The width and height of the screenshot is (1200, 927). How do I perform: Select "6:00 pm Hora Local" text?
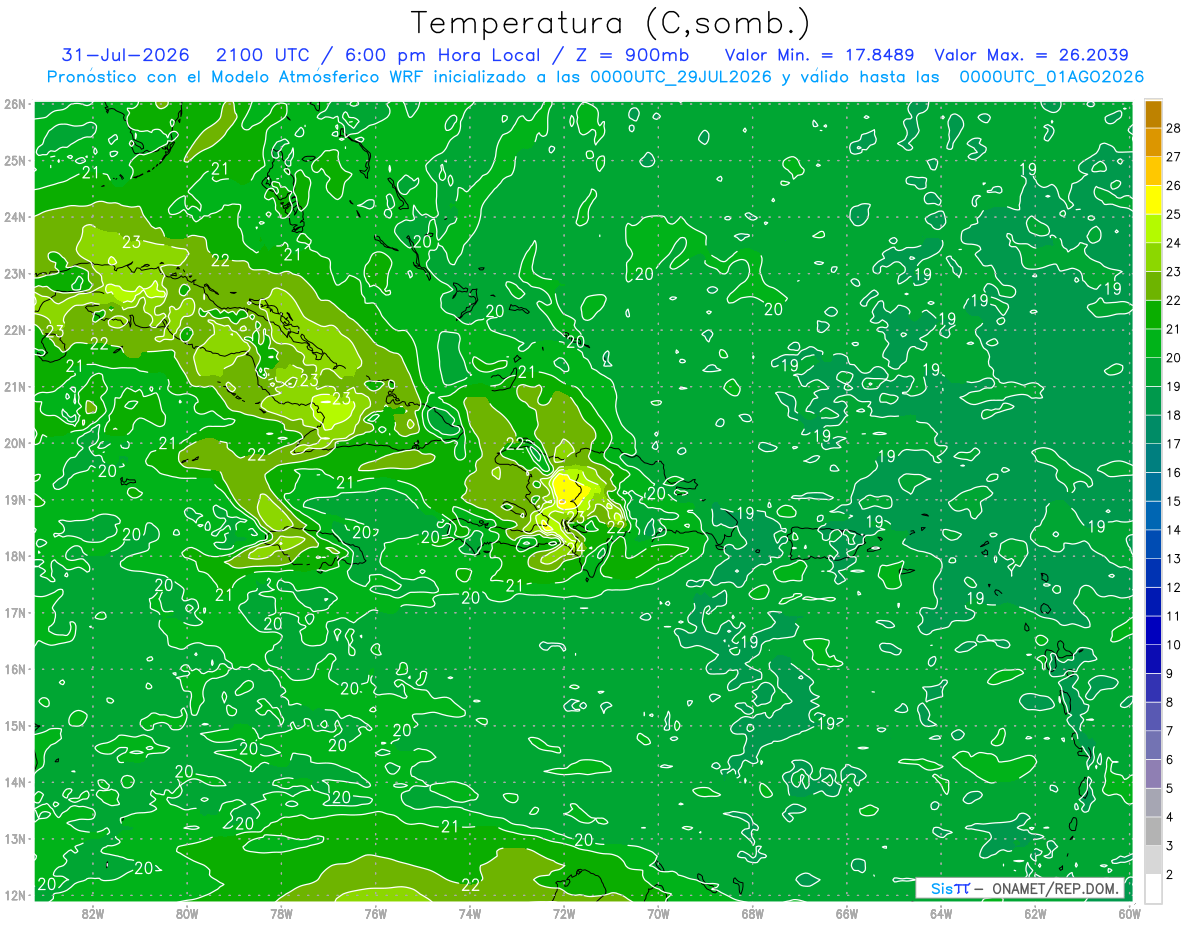pos(443,55)
